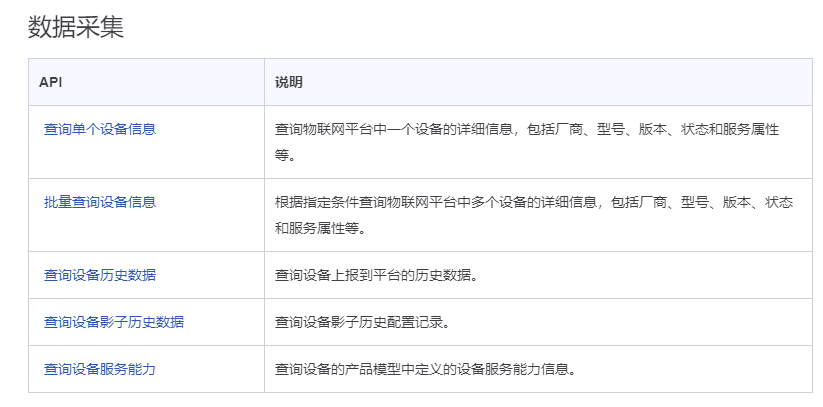Click the text 查询设备影子历史配置记录。
The width and height of the screenshot is (823, 407).
click(x=362, y=322)
